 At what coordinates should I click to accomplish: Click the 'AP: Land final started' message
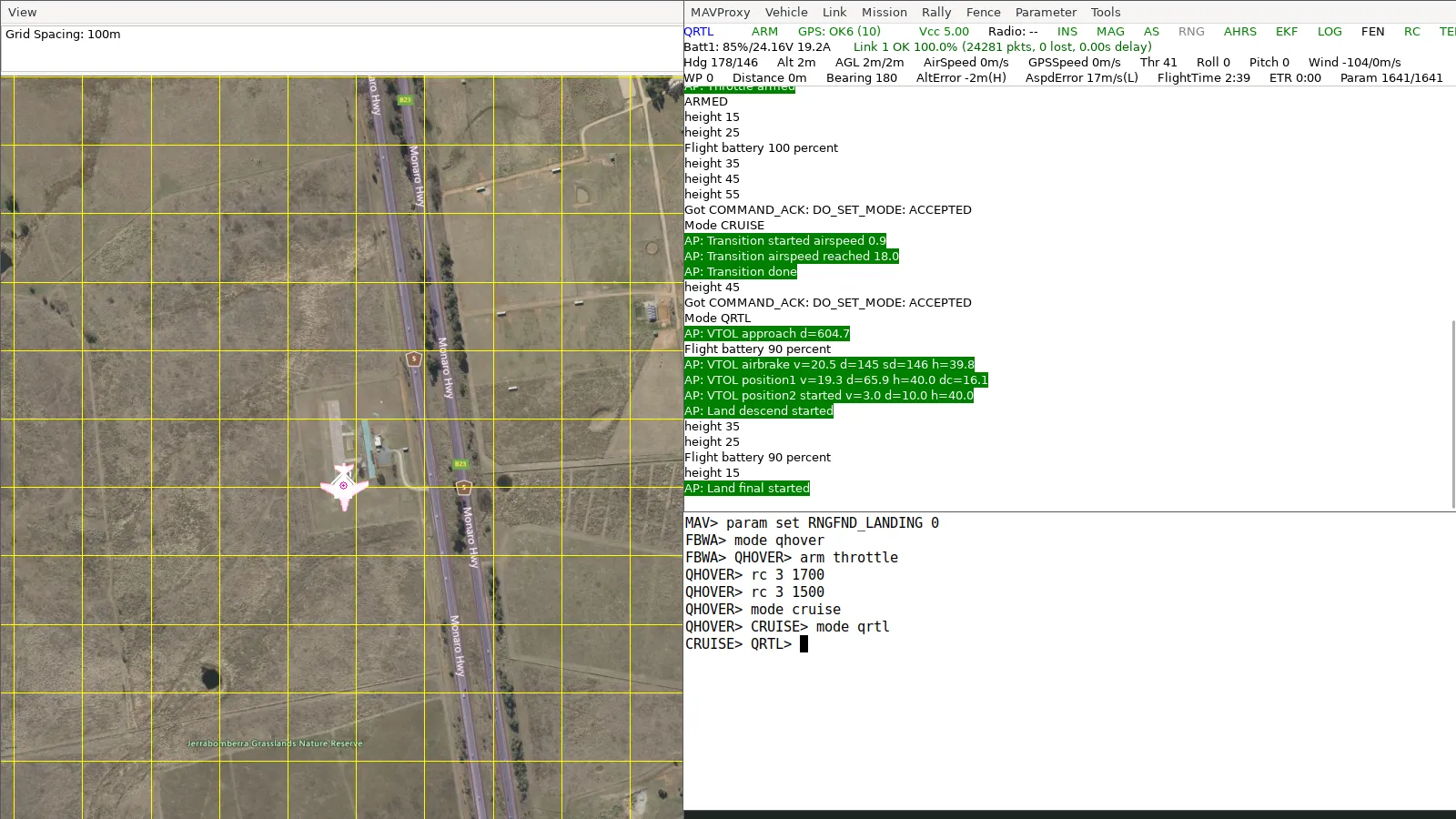tap(747, 489)
